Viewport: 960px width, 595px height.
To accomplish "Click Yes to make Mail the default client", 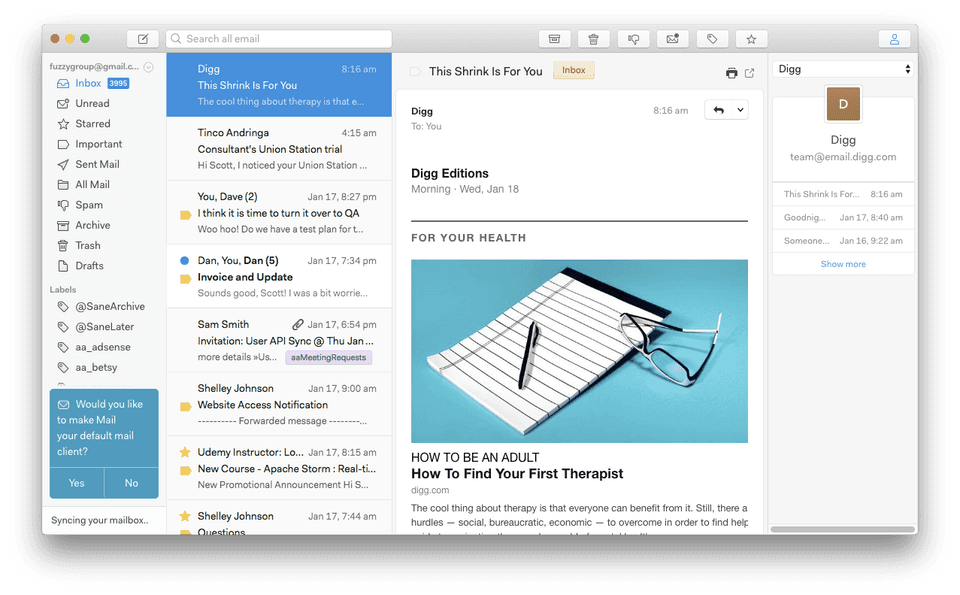I will tap(75, 483).
